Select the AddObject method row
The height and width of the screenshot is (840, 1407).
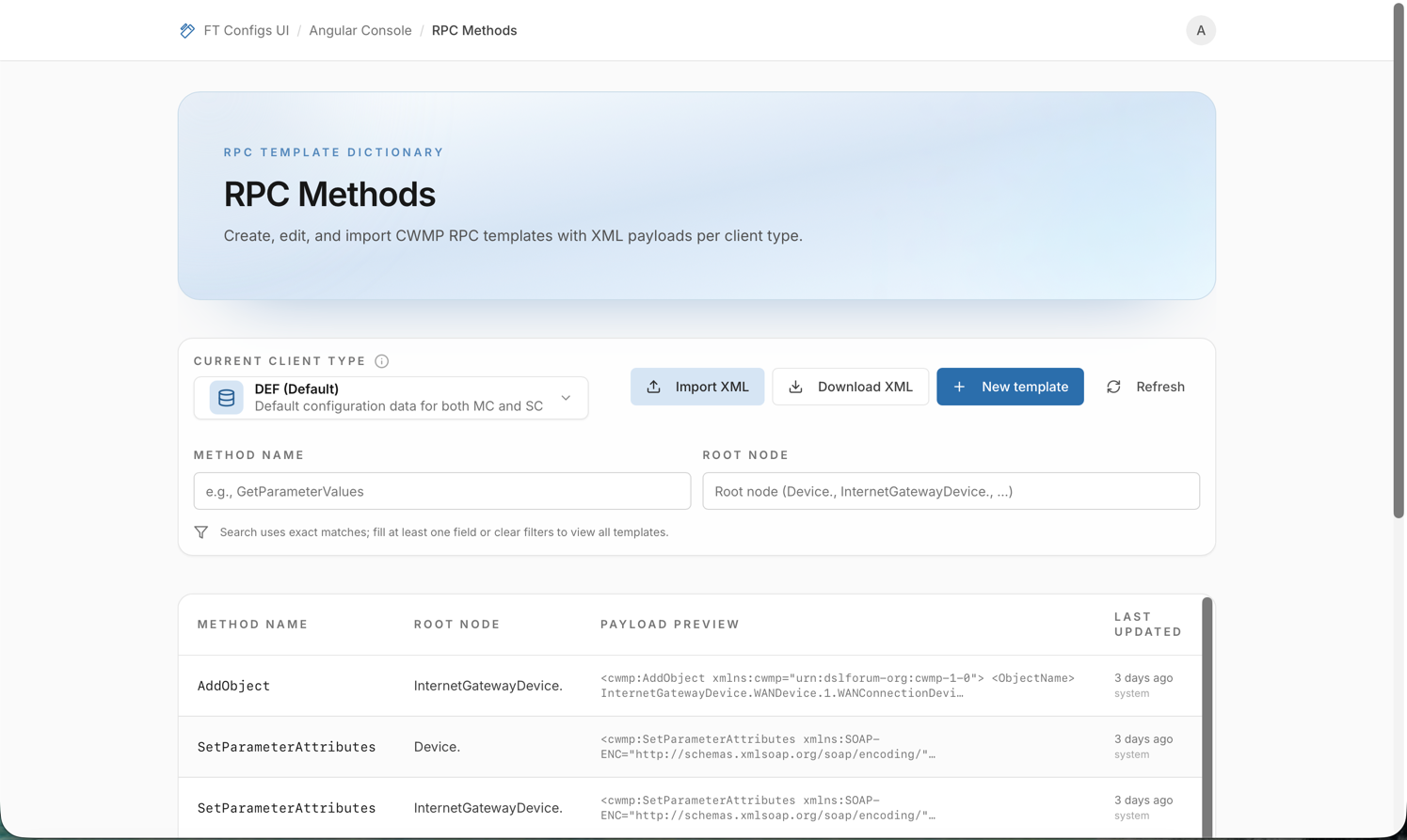(x=690, y=686)
